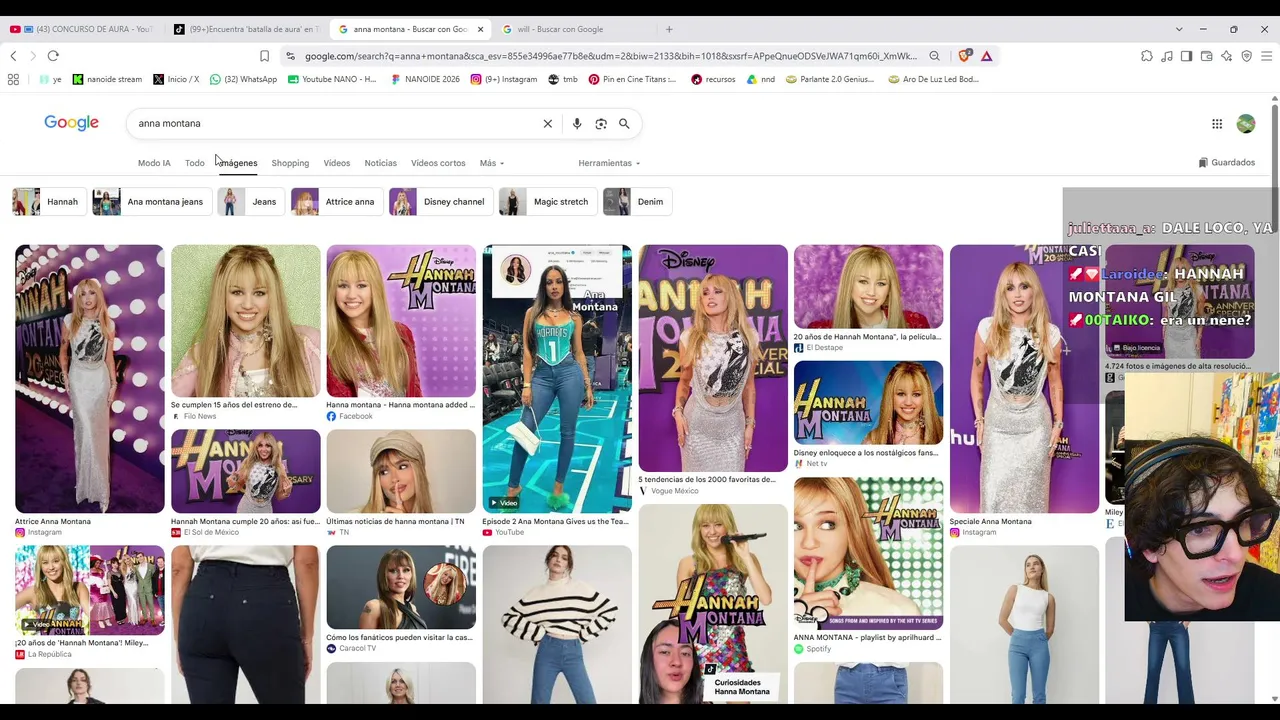Open the Brave VPN shield icon
This screenshot has width=1280, height=720.
click(1246, 56)
